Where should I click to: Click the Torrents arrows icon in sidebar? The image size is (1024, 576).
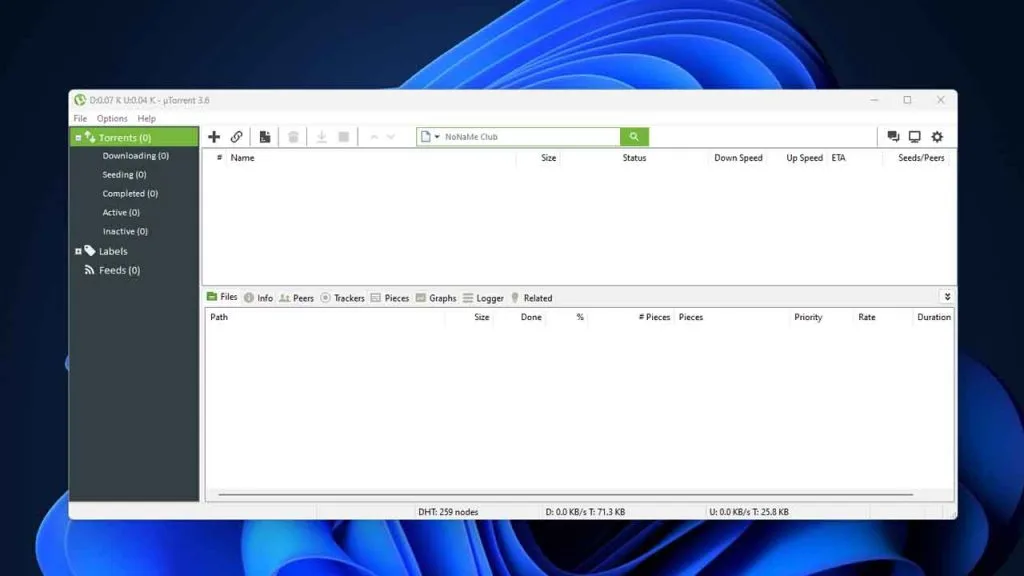90,137
